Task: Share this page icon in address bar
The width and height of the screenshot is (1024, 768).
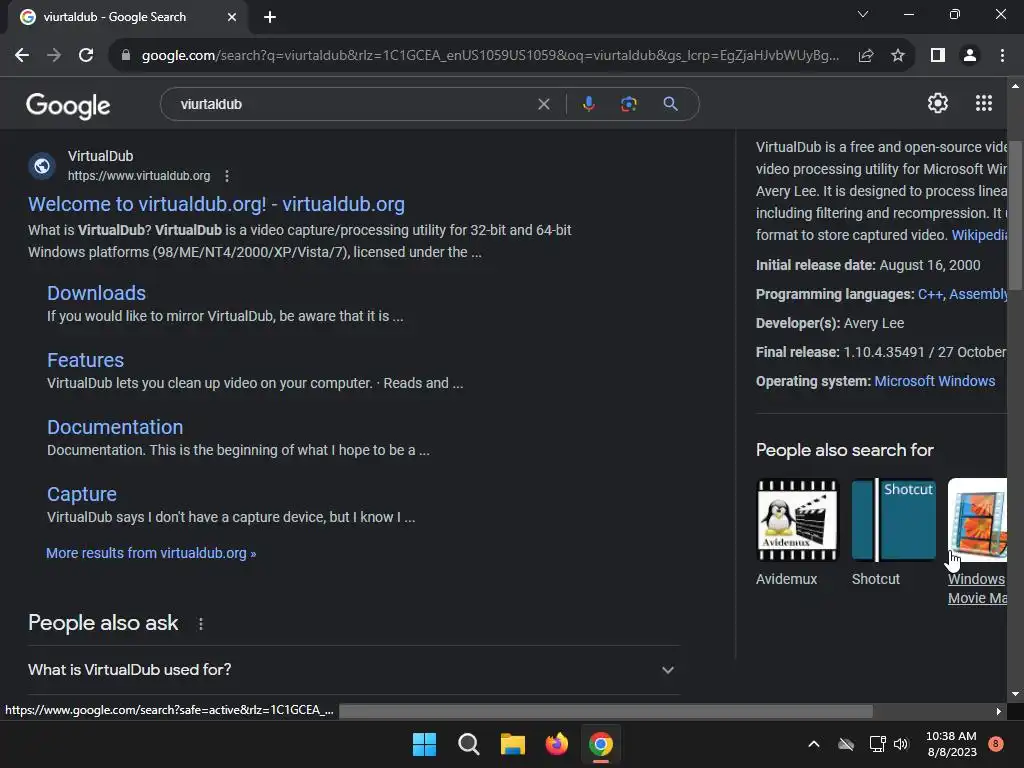Action: click(x=866, y=56)
